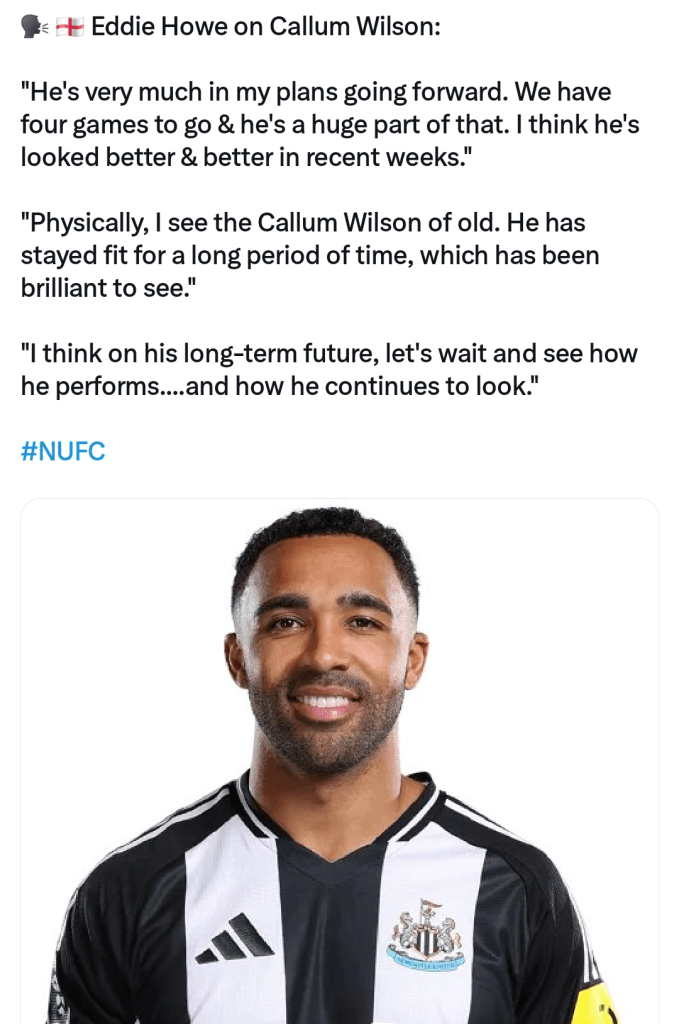Click the speaking head emoji icon
Viewport: 679px width, 1024px height.
tap(35, 27)
